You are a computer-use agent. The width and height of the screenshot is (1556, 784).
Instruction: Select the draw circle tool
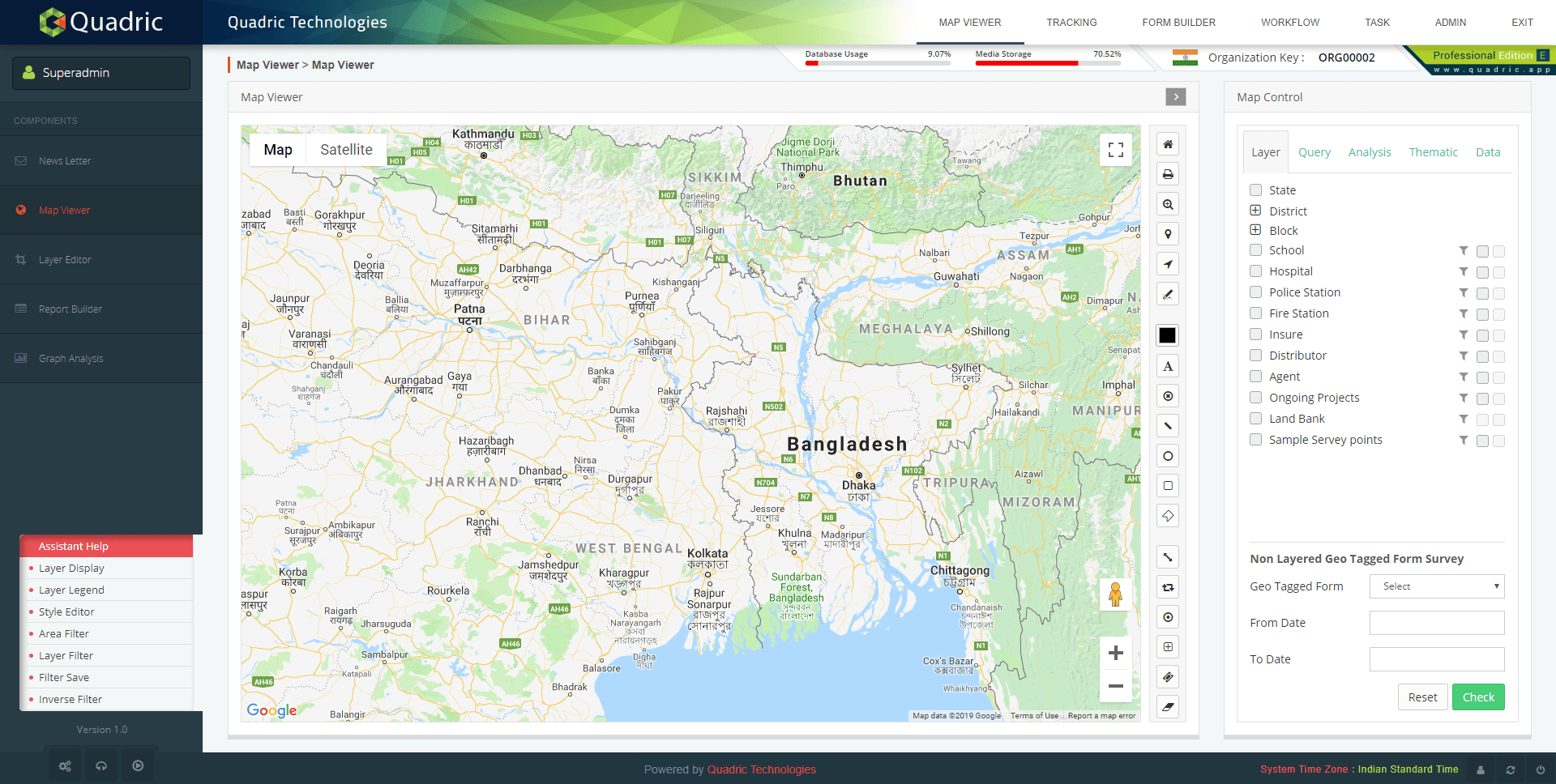[x=1168, y=456]
